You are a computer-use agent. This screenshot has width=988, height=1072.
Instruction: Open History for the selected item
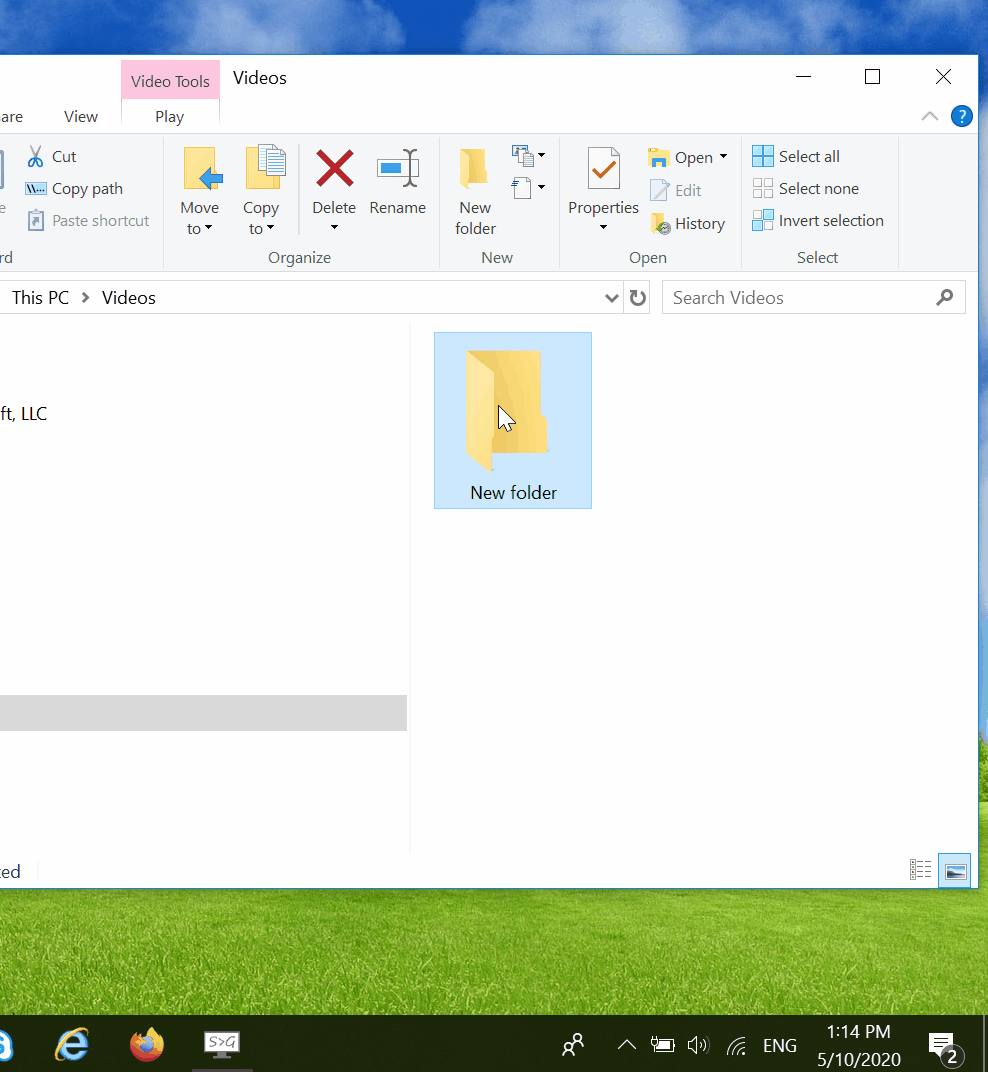(688, 224)
